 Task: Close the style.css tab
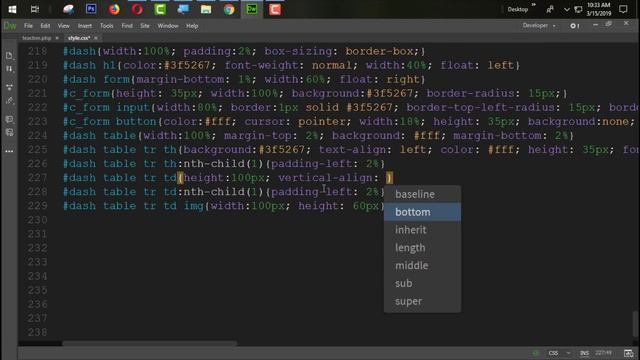[96, 38]
